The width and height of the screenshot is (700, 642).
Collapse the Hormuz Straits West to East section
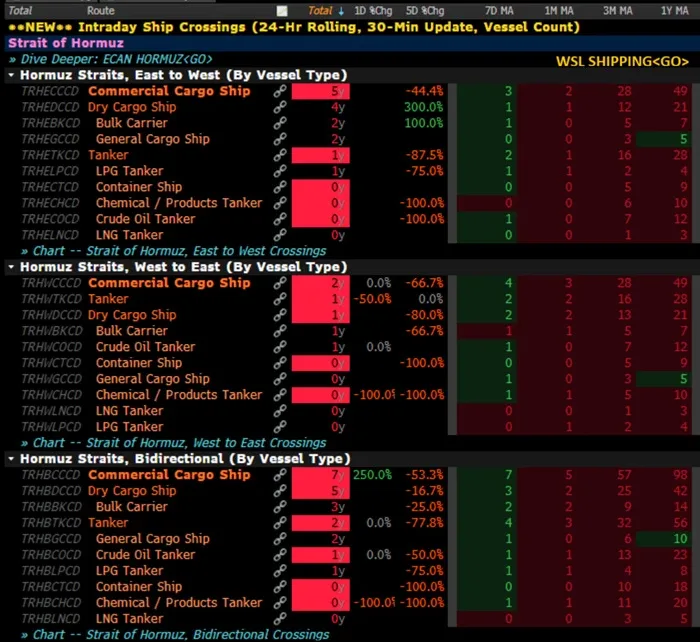(11, 267)
